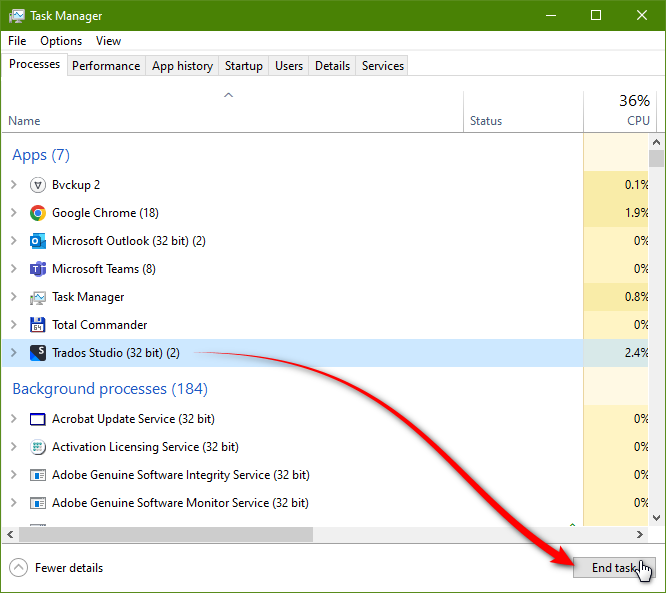Click the horizontal scrollbar thumb
The height and width of the screenshot is (593, 666).
tap(166, 534)
